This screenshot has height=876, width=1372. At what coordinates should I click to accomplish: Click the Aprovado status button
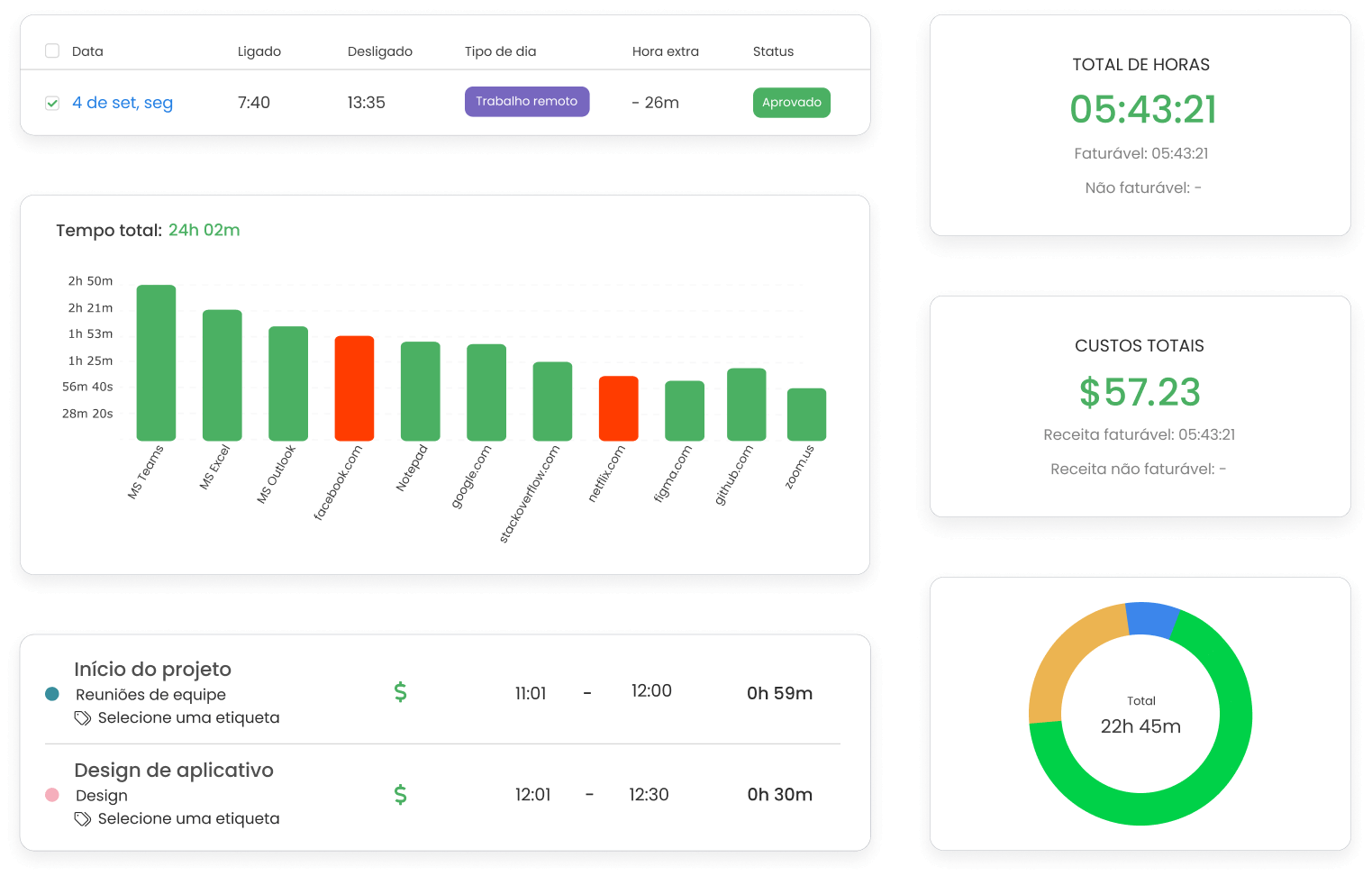791,102
